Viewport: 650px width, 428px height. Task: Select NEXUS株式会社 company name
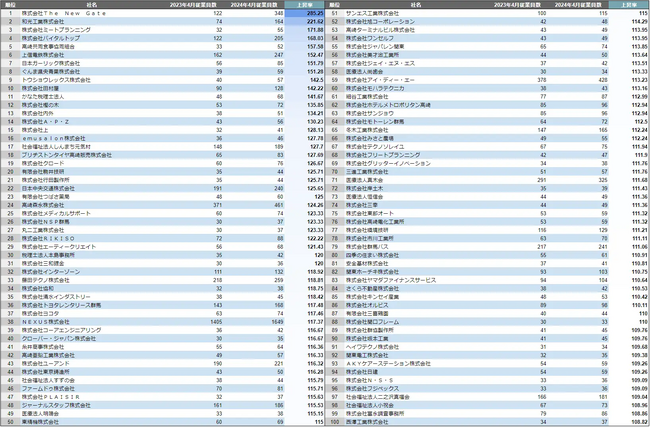point(46,322)
